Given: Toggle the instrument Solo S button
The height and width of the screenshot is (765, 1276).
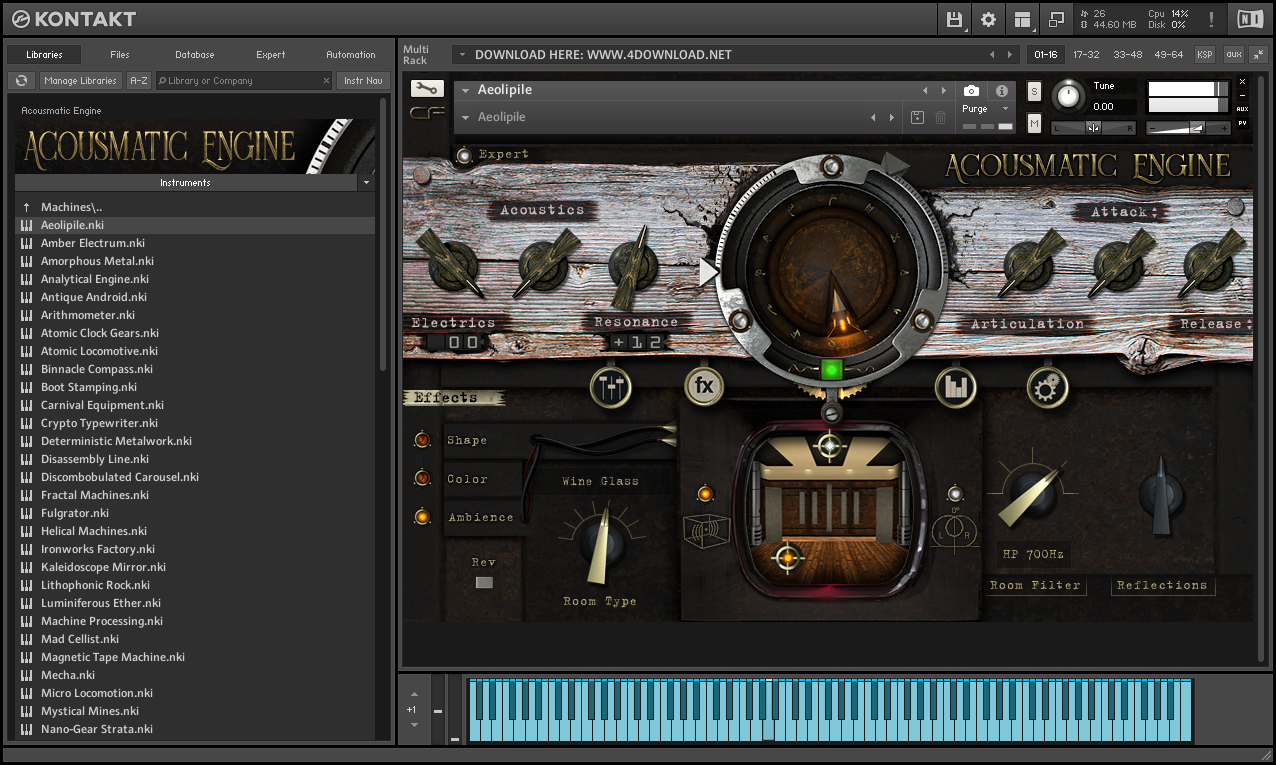Looking at the screenshot, I should pyautogui.click(x=1034, y=92).
